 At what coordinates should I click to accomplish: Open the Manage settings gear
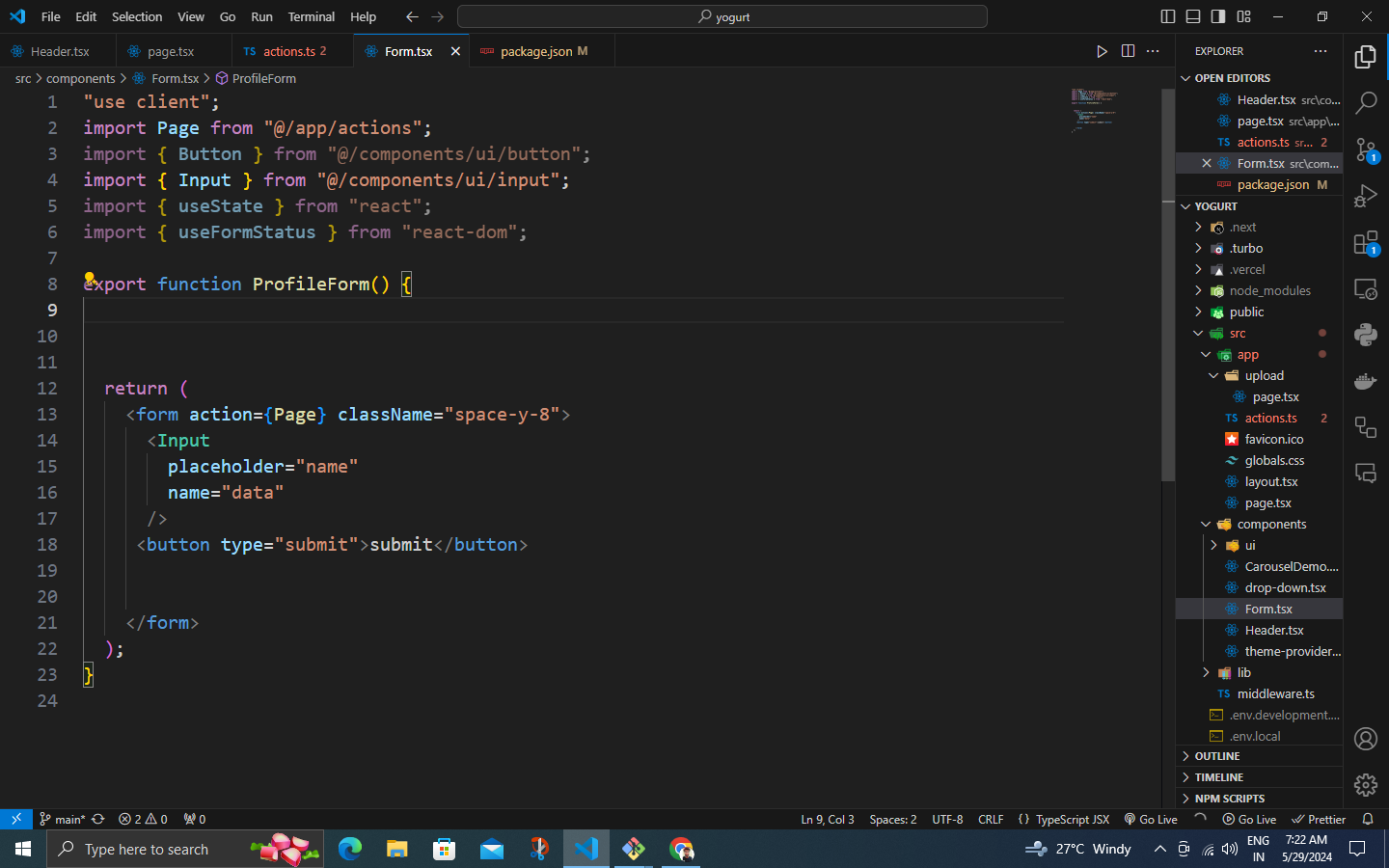pyautogui.click(x=1365, y=785)
